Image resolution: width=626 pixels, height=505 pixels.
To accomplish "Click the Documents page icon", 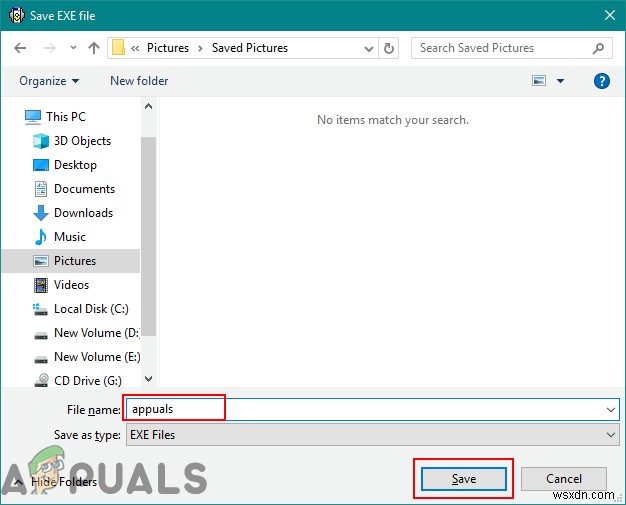I will tap(41, 189).
